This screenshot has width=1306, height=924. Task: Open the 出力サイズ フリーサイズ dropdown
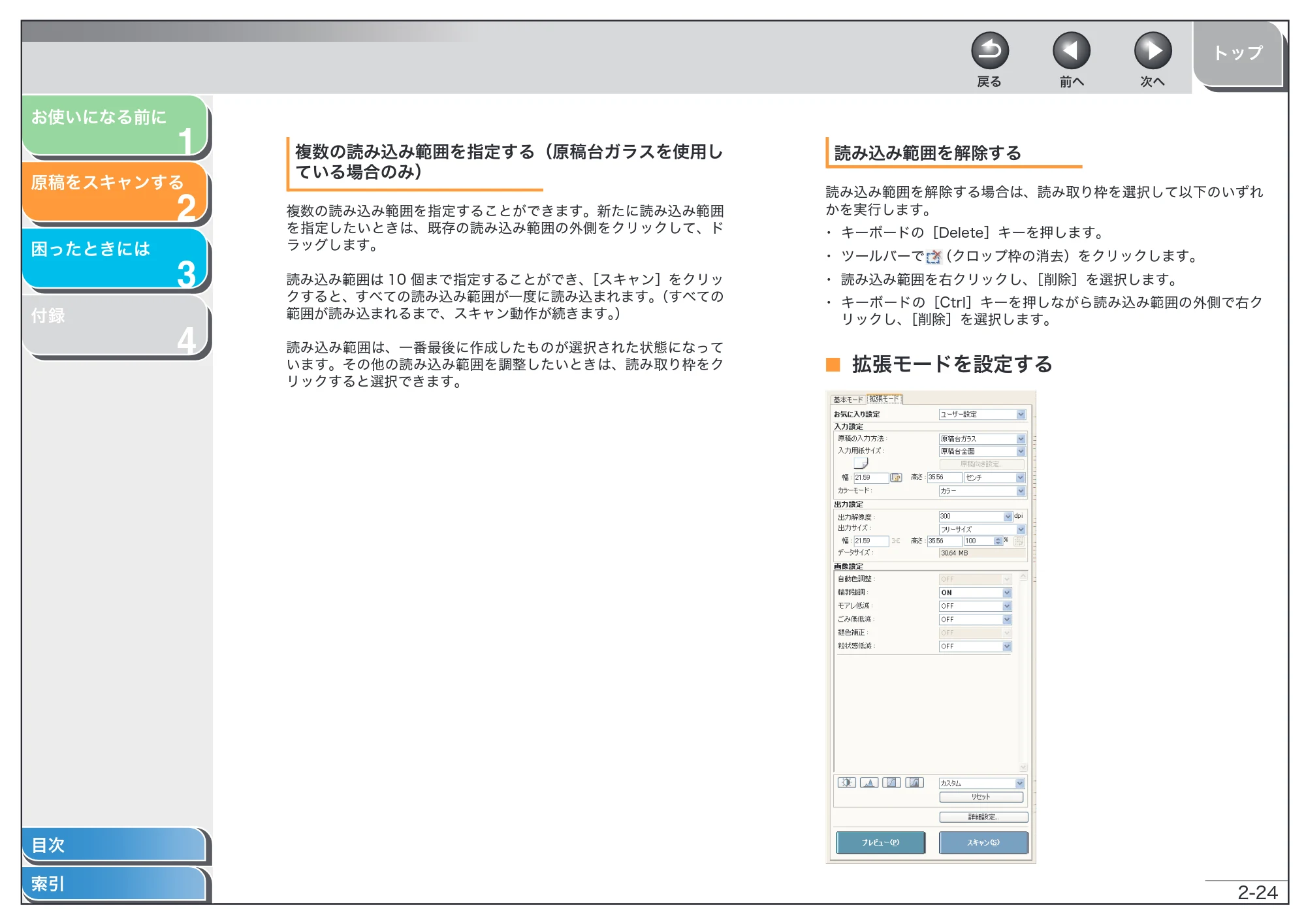[982, 530]
